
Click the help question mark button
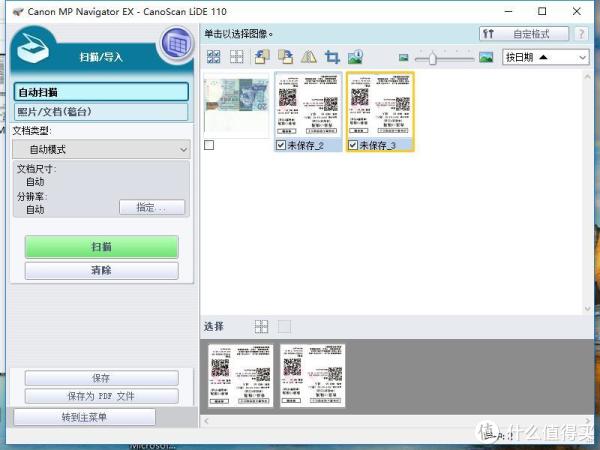pos(581,34)
